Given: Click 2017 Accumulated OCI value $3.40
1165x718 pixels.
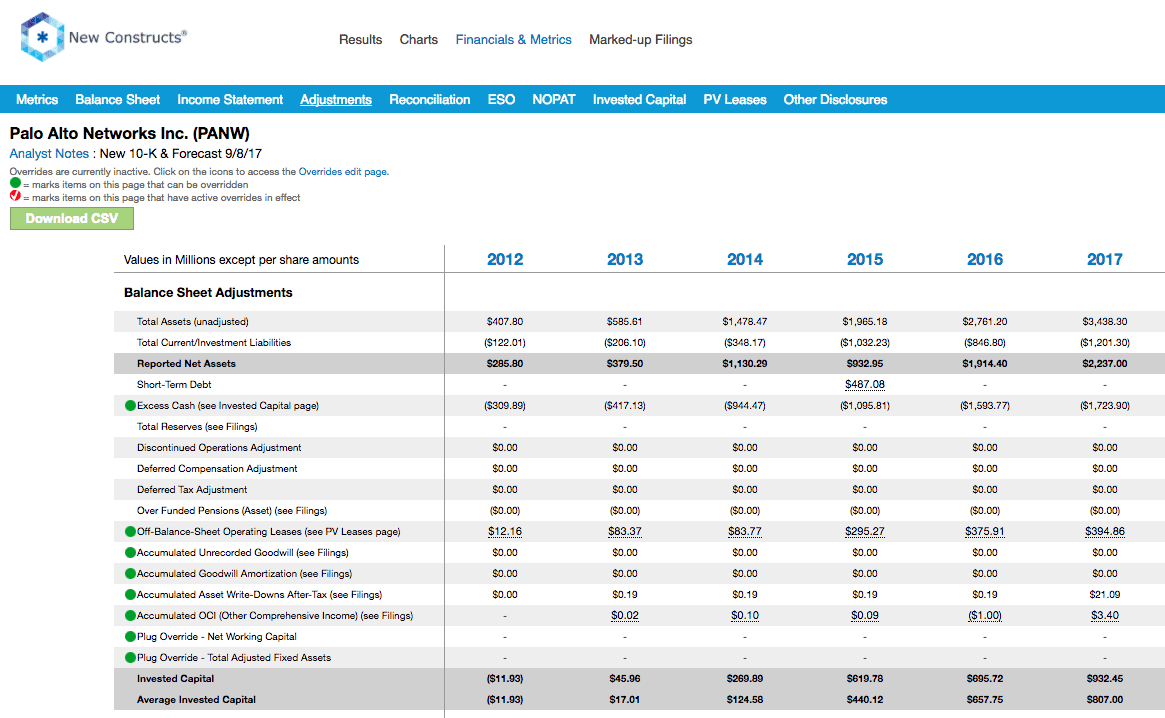Looking at the screenshot, I should [x=1105, y=615].
